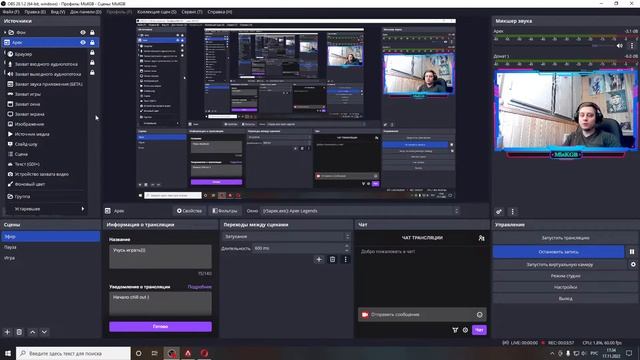Open the Файл menu

pyautogui.click(x=11, y=12)
